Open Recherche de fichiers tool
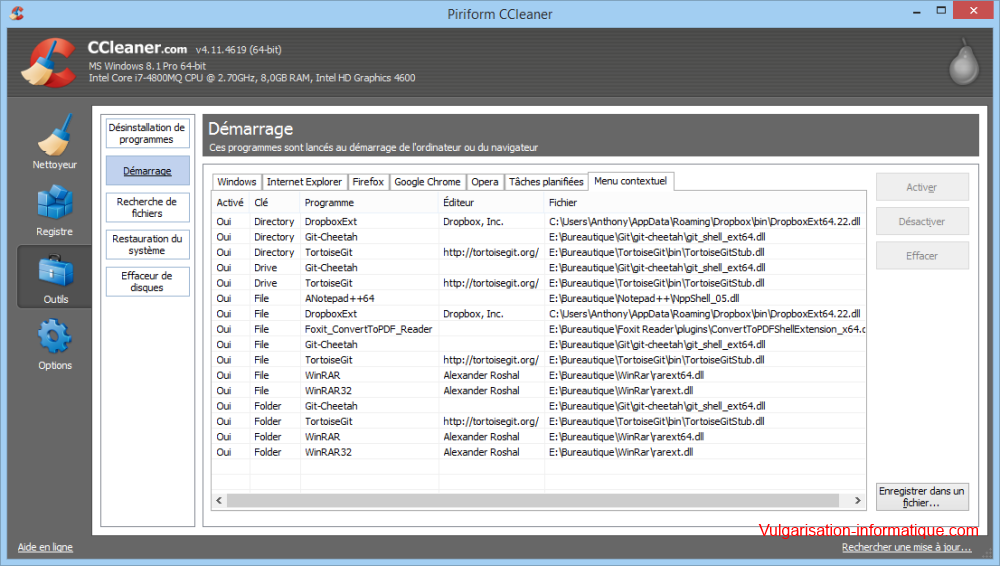1000x566 pixels. point(147,207)
